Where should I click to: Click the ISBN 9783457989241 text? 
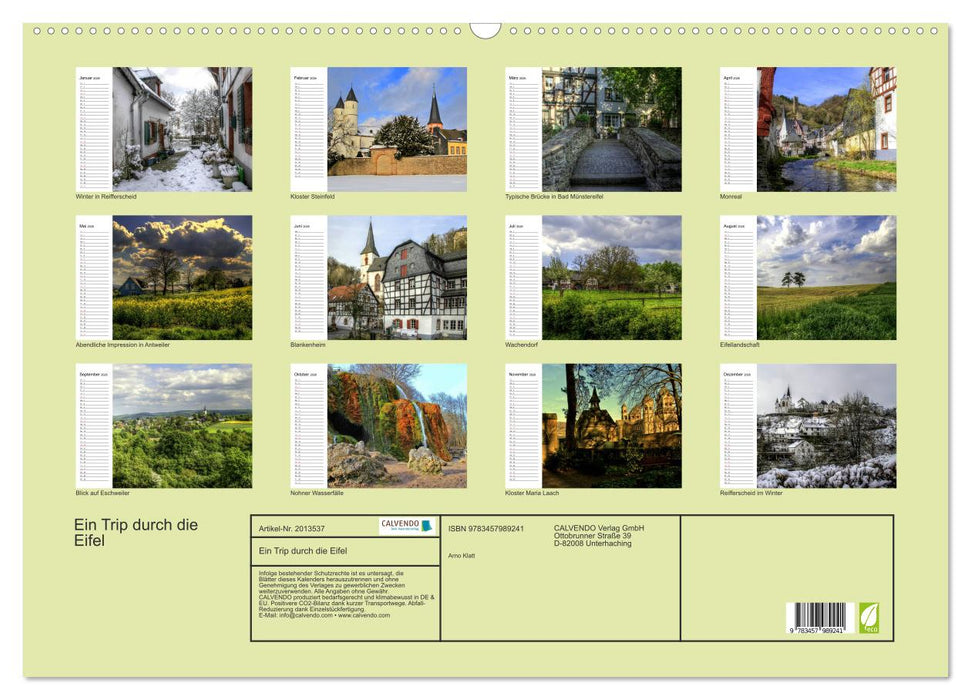(486, 528)
